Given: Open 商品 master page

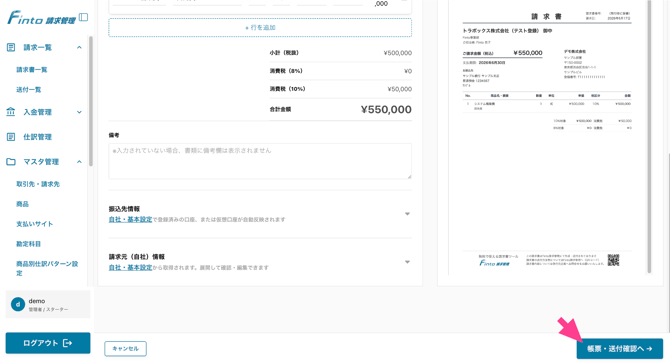Looking at the screenshot, I should 22,204.
